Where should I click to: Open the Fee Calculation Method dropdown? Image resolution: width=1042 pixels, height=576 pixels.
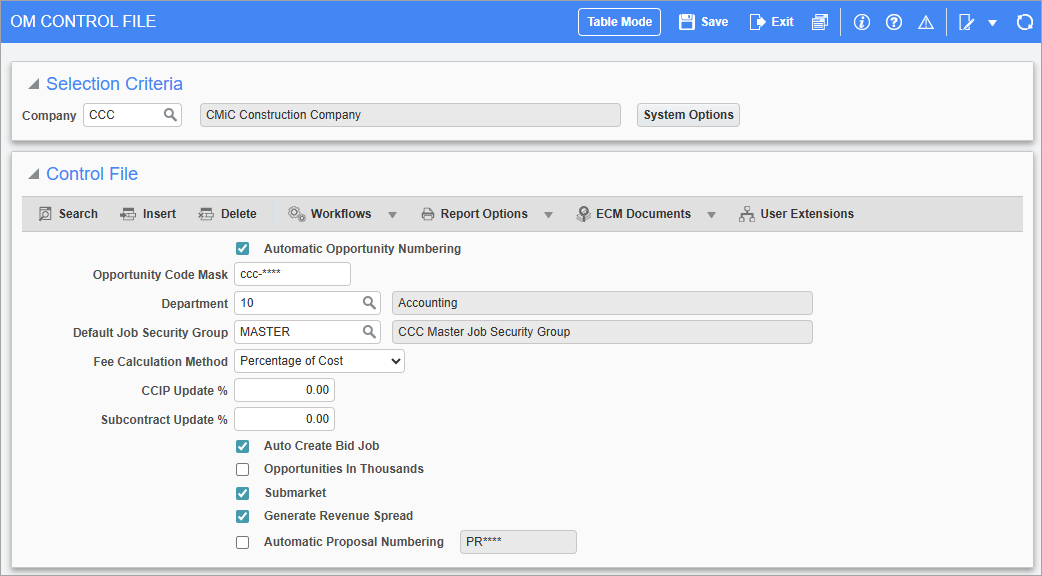(395, 361)
